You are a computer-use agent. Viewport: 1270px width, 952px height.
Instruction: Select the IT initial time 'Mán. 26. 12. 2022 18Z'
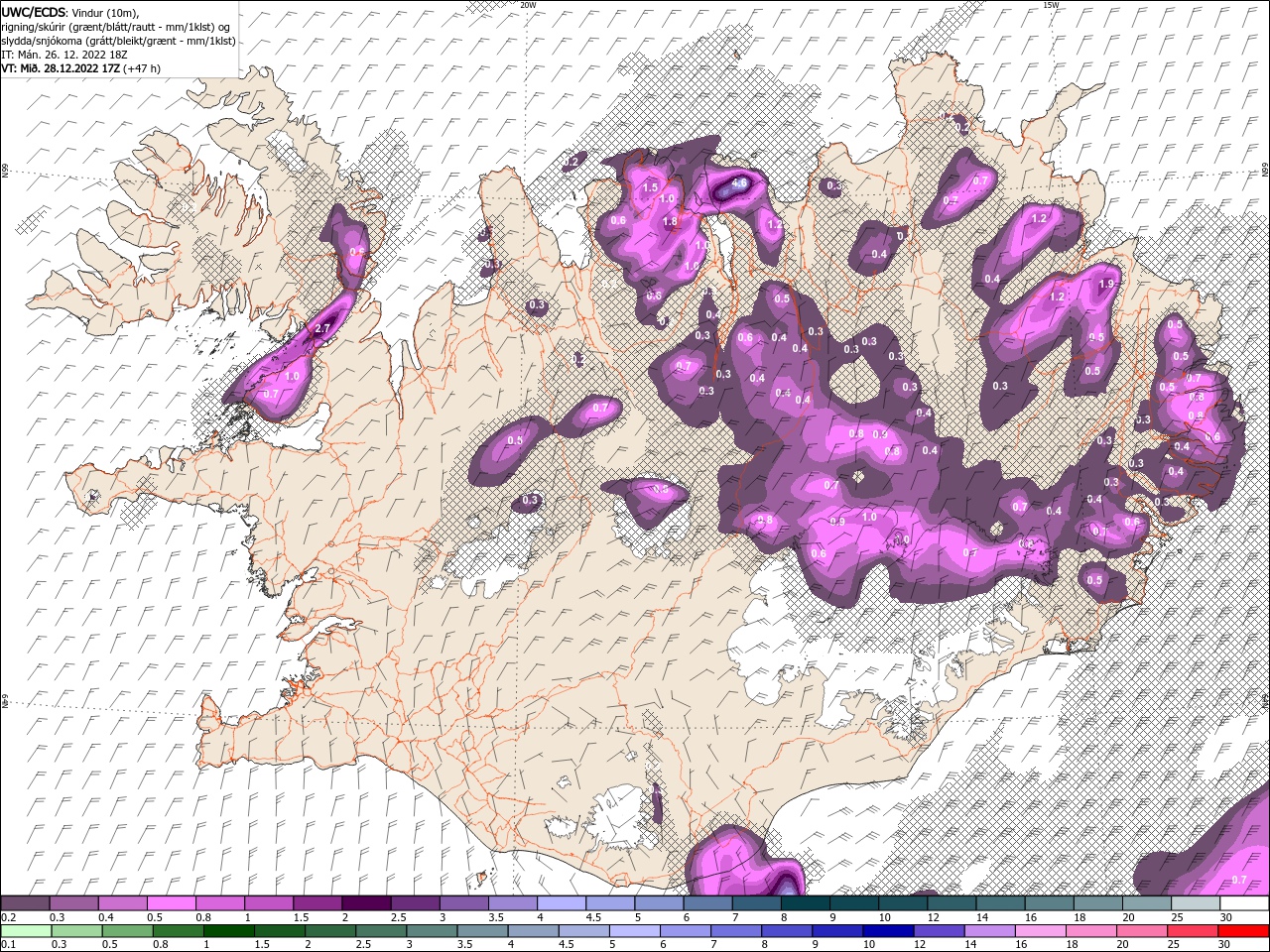(x=73, y=54)
